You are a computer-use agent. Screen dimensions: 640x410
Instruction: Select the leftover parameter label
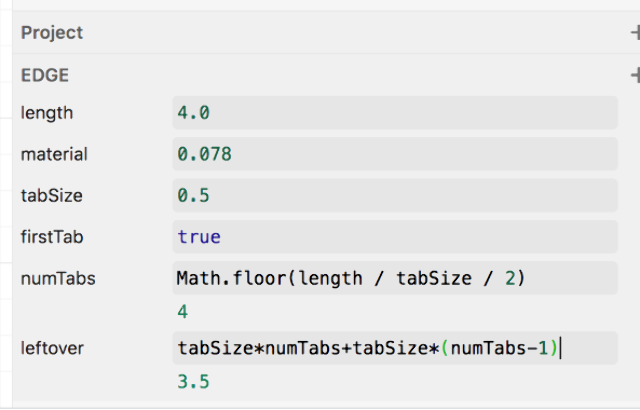pyautogui.click(x=52, y=349)
